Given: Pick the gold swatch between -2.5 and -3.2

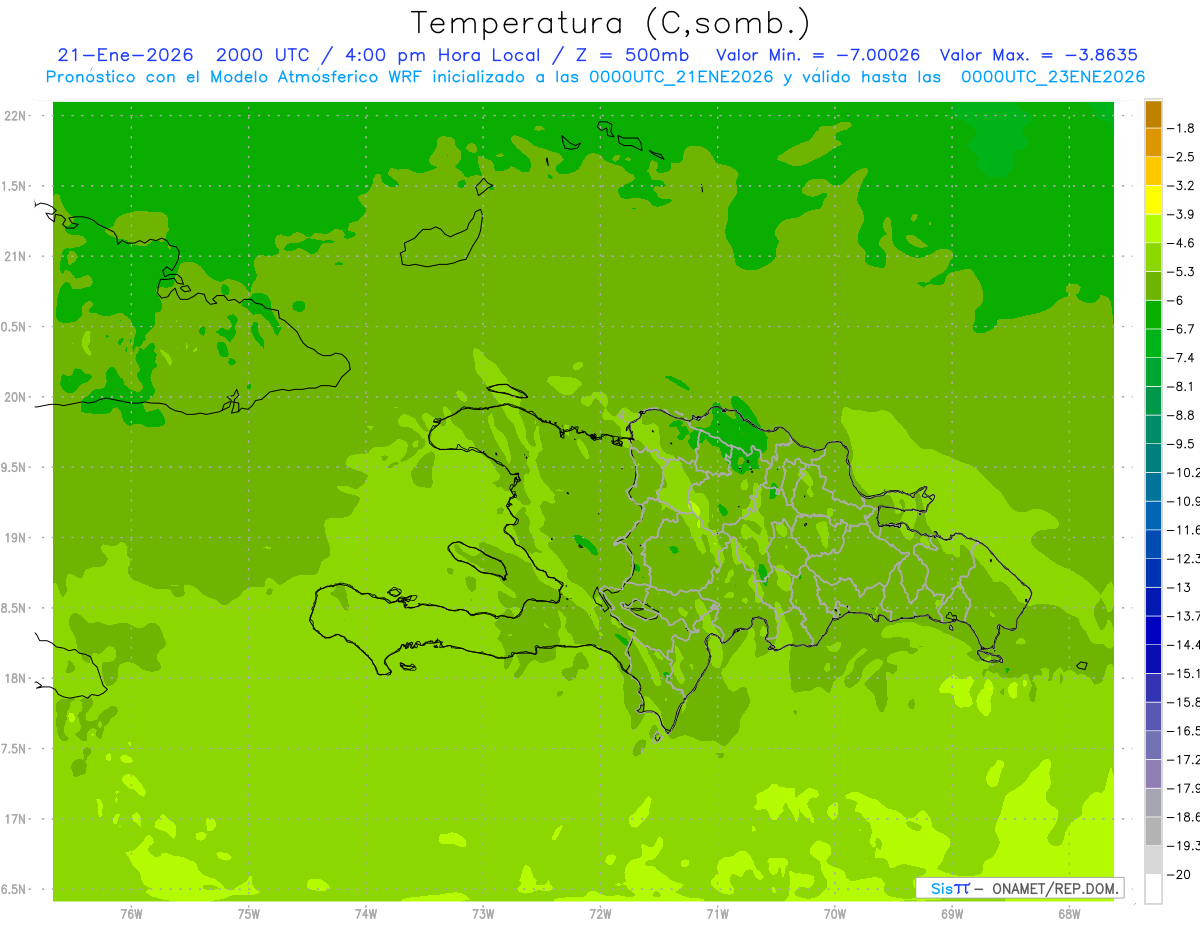Looking at the screenshot, I should [1153, 171].
